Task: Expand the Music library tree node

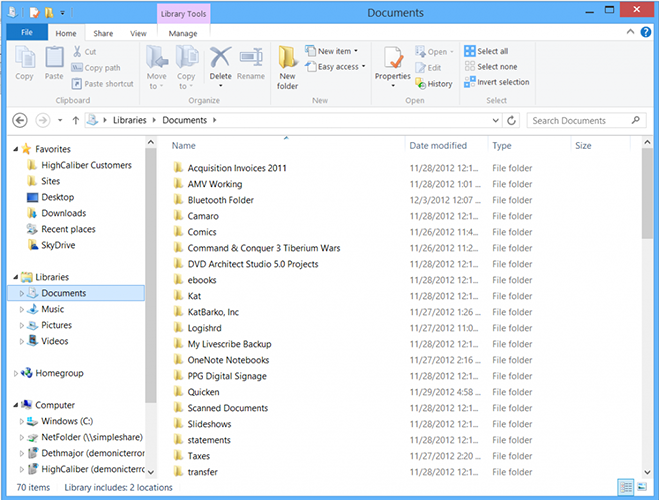Action: pos(21,310)
